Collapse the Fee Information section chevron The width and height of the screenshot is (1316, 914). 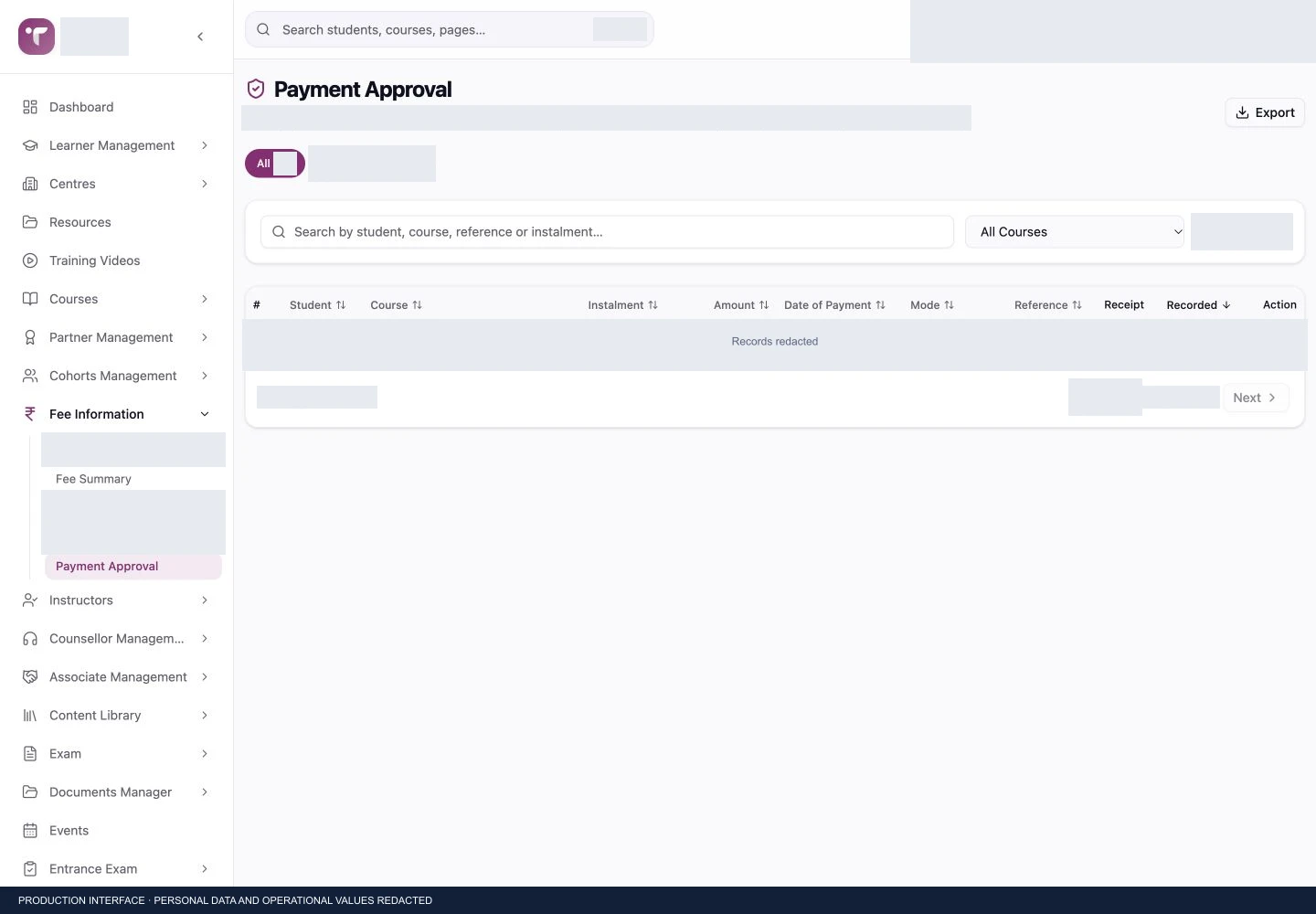point(205,414)
